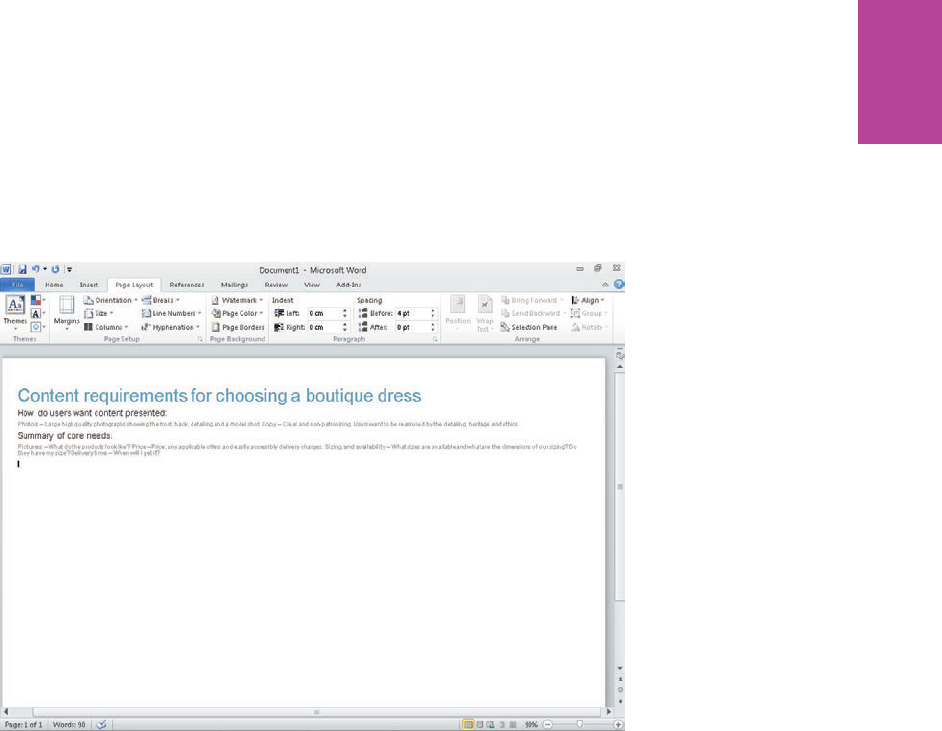942x731 pixels.
Task: Switch to the References tab
Action: pos(187,285)
